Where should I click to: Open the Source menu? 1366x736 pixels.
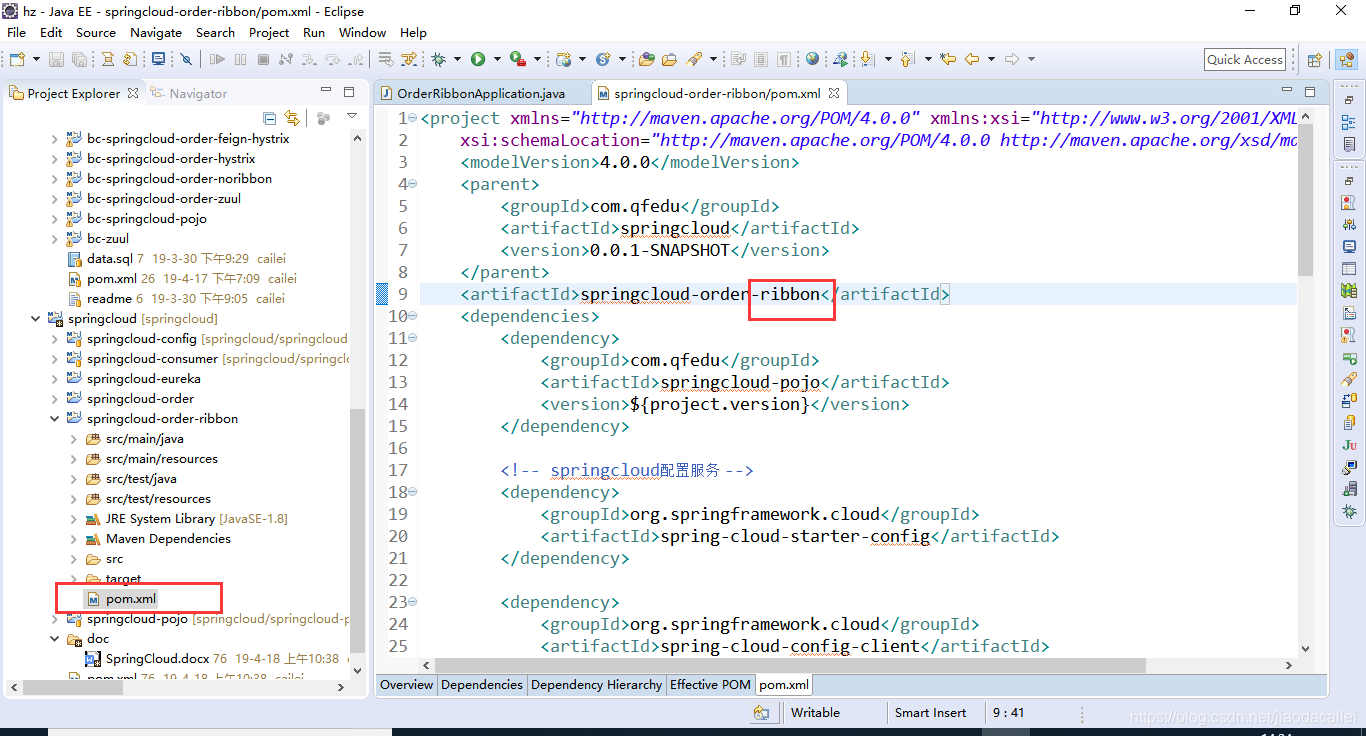95,32
